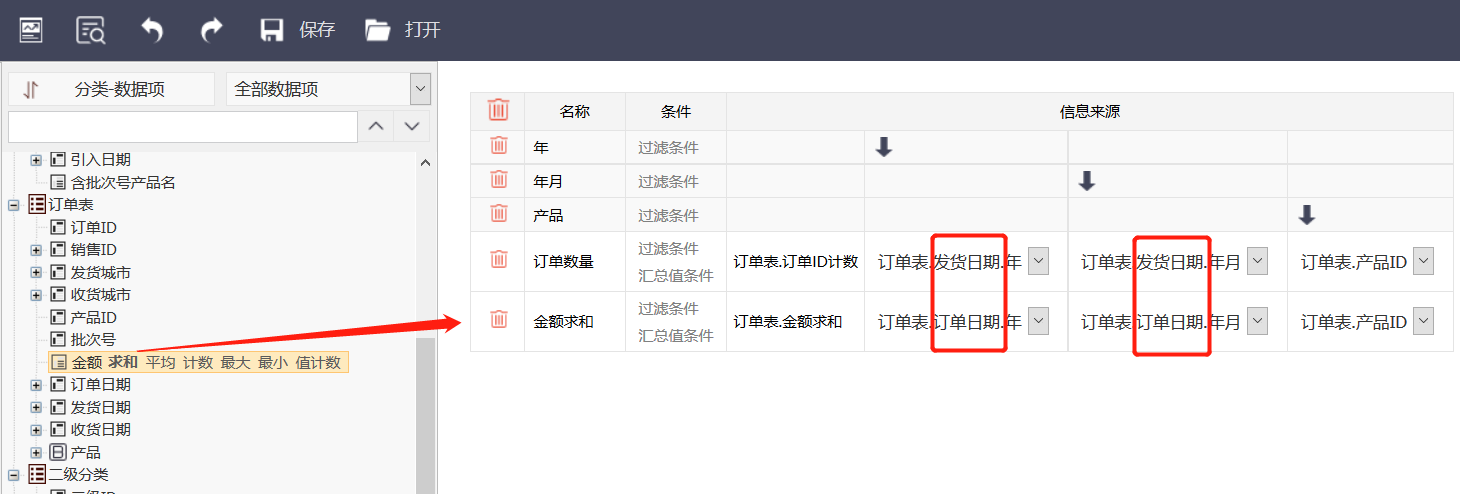Open 汇总值条件 for the 金额求和 row
The width and height of the screenshot is (1460, 494).
pyautogui.click(x=675, y=335)
